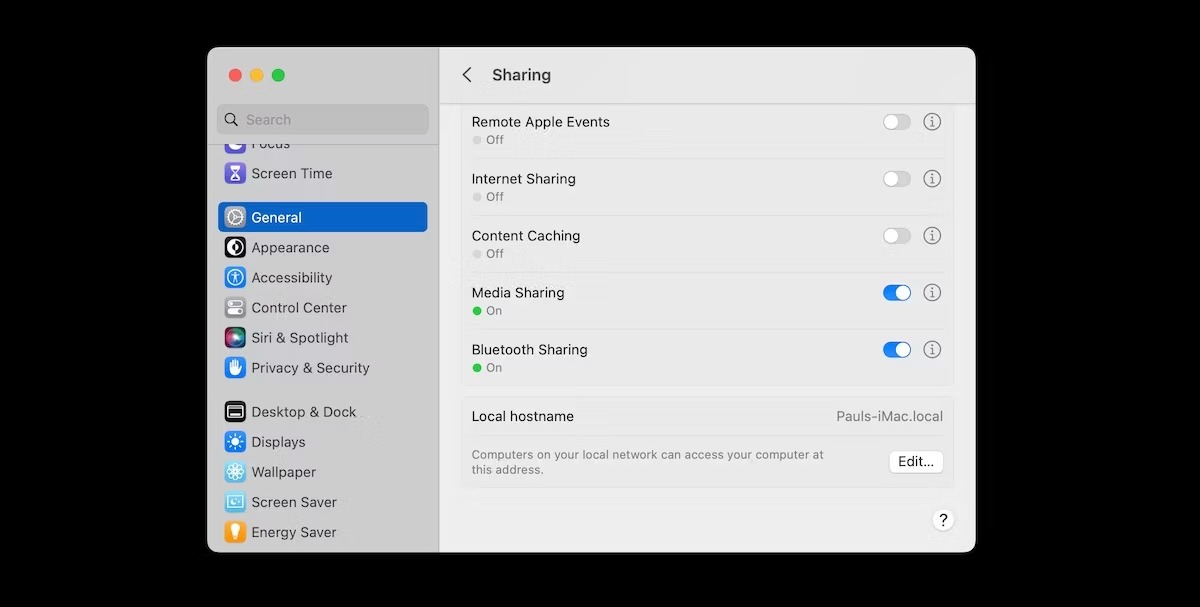The width and height of the screenshot is (1200, 607).
Task: Click the local network access description text
Action: (x=648, y=462)
